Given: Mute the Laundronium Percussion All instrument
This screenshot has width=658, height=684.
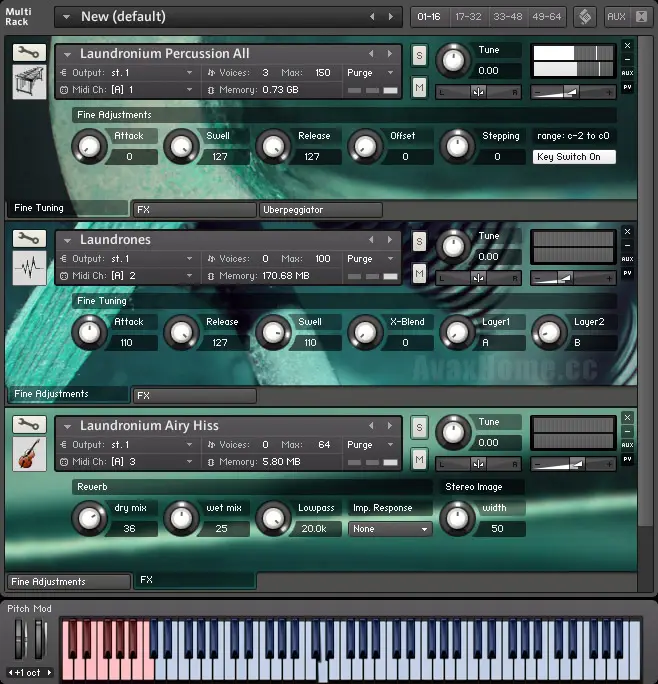Looking at the screenshot, I should coord(419,88).
